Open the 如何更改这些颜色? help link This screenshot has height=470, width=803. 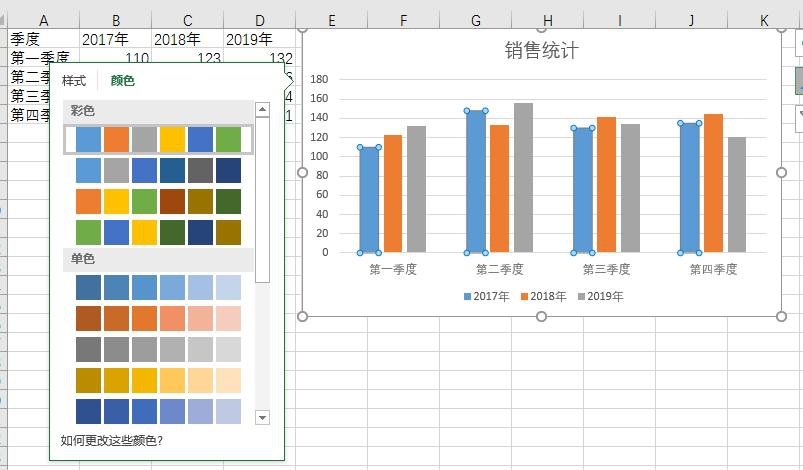pos(111,440)
